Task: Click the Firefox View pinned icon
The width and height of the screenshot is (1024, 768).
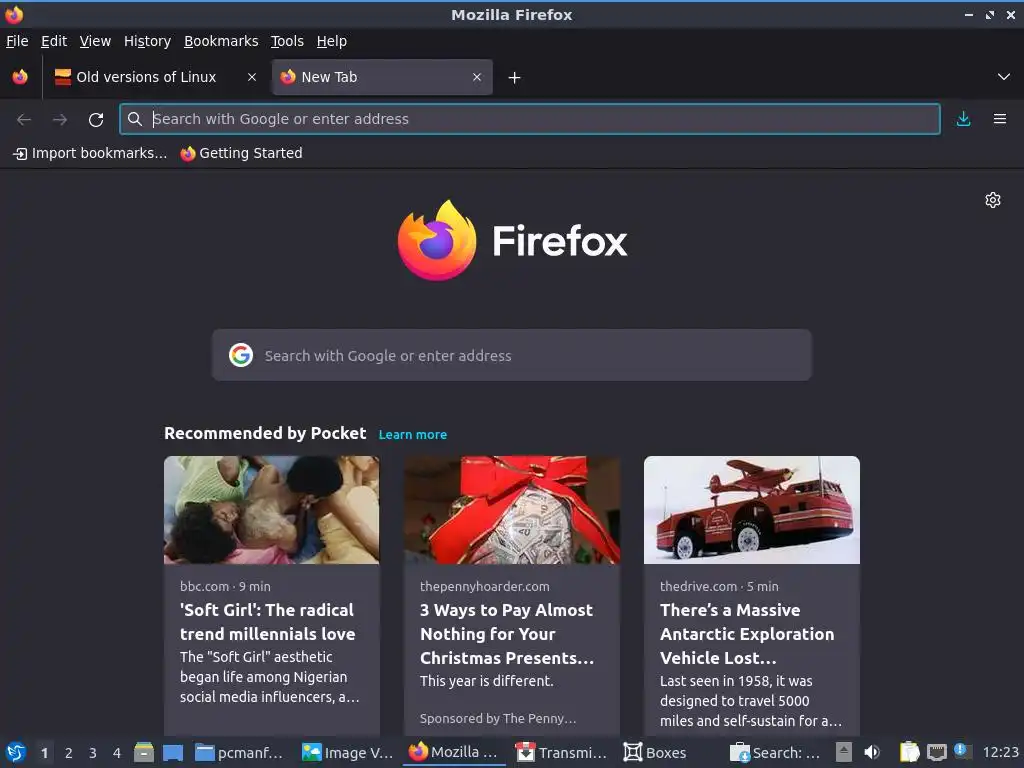Action: click(x=20, y=77)
